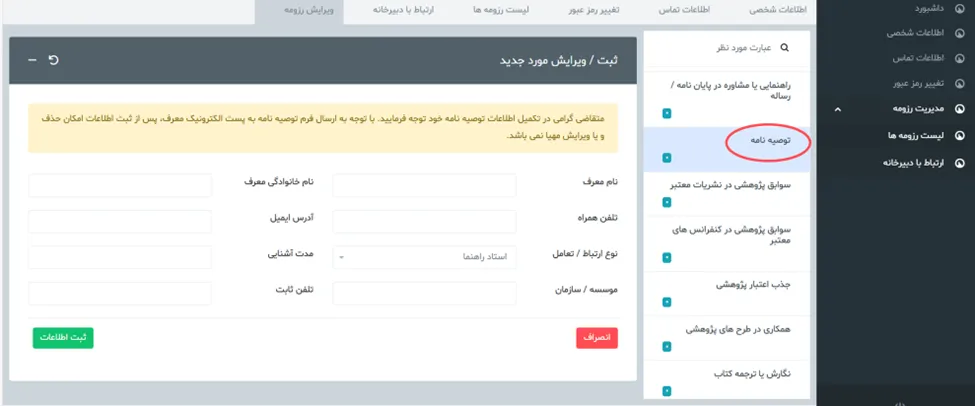Click the red انصراف cancel button
The width and height of the screenshot is (975, 406).
pos(597,338)
